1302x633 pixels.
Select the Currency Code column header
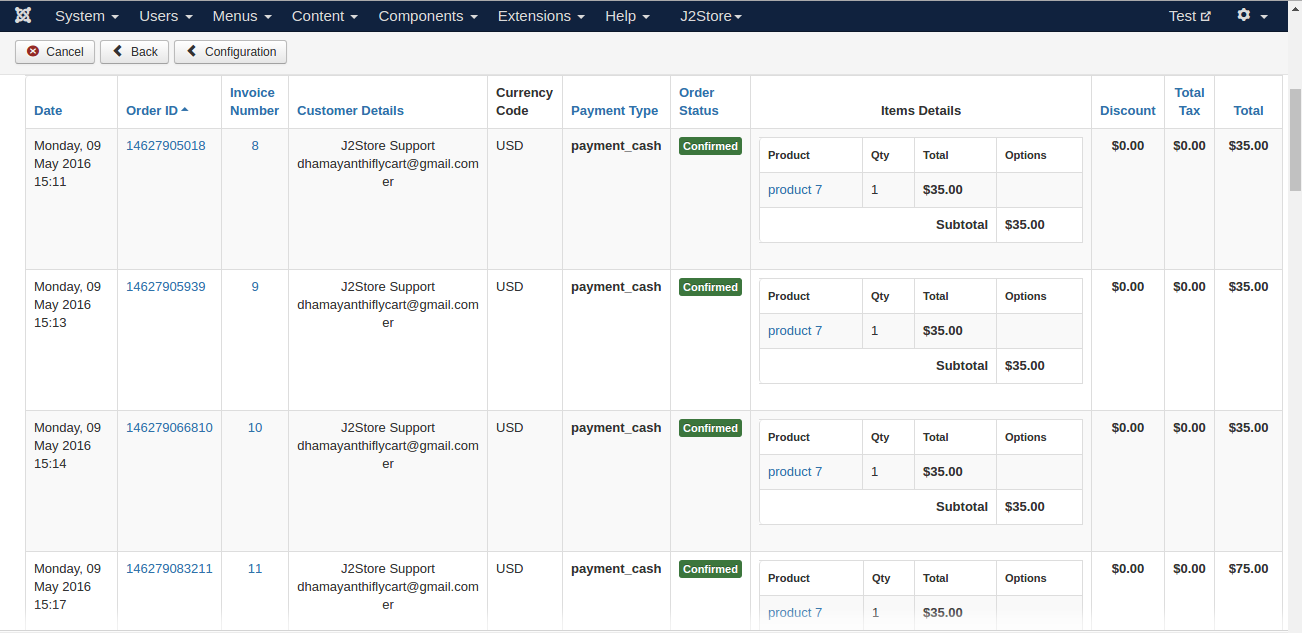[524, 102]
